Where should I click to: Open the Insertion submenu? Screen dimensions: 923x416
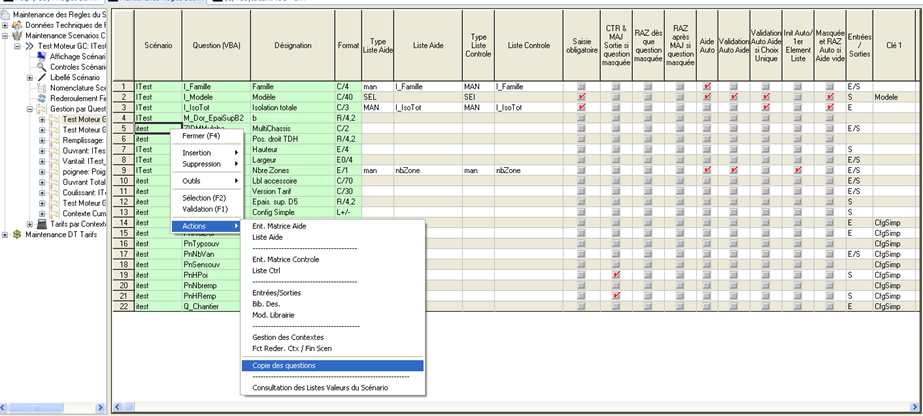tap(197, 152)
